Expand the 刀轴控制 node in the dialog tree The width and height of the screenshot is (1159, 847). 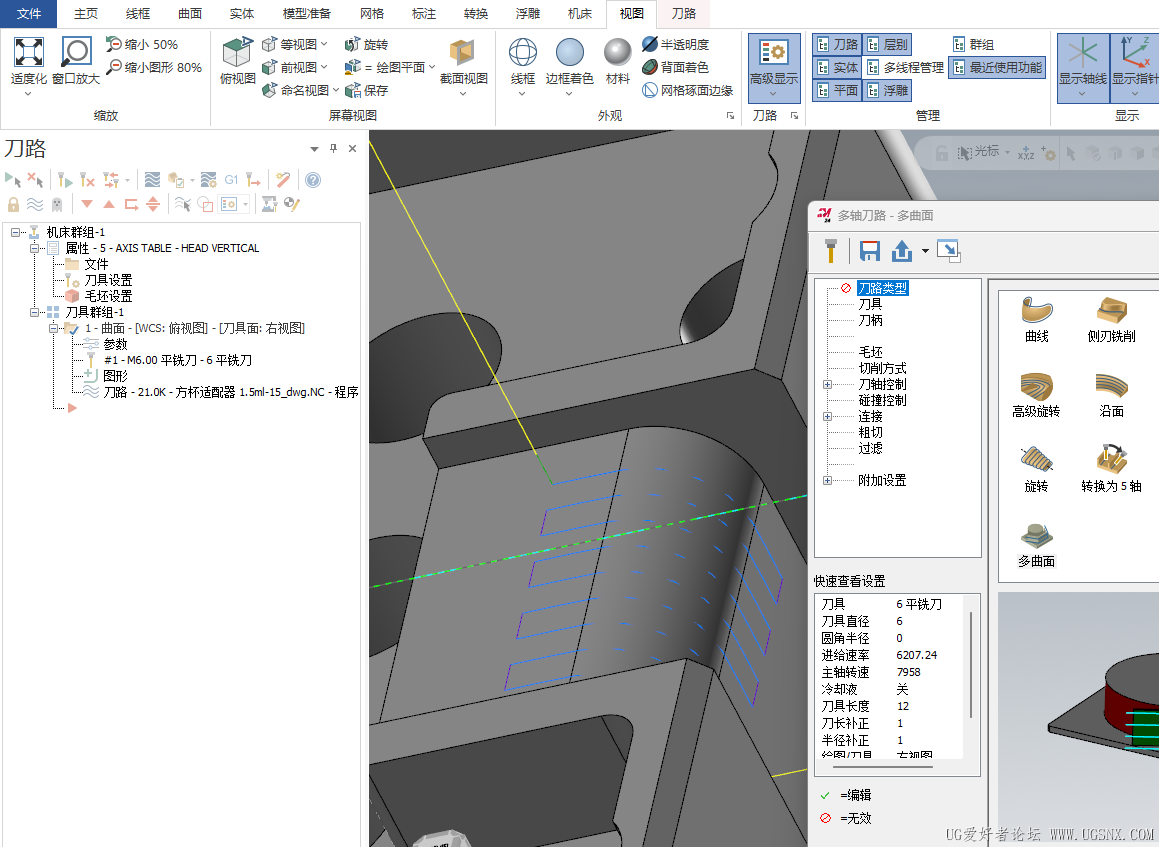tap(826, 383)
